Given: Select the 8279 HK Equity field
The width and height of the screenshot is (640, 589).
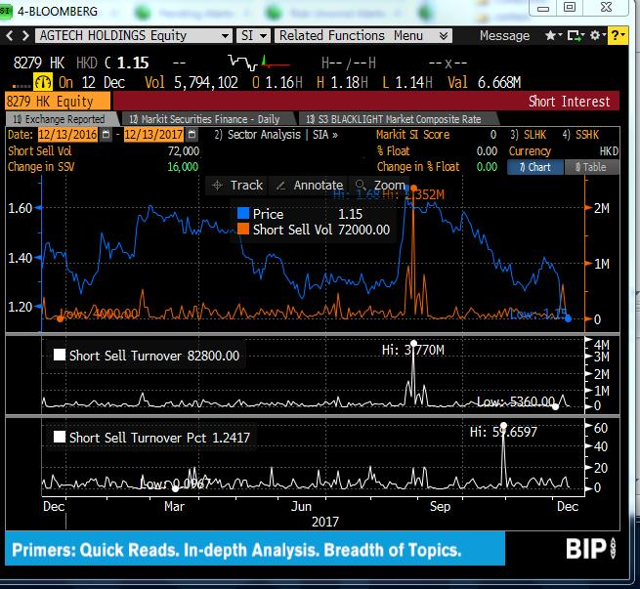Looking at the screenshot, I should click(x=58, y=101).
